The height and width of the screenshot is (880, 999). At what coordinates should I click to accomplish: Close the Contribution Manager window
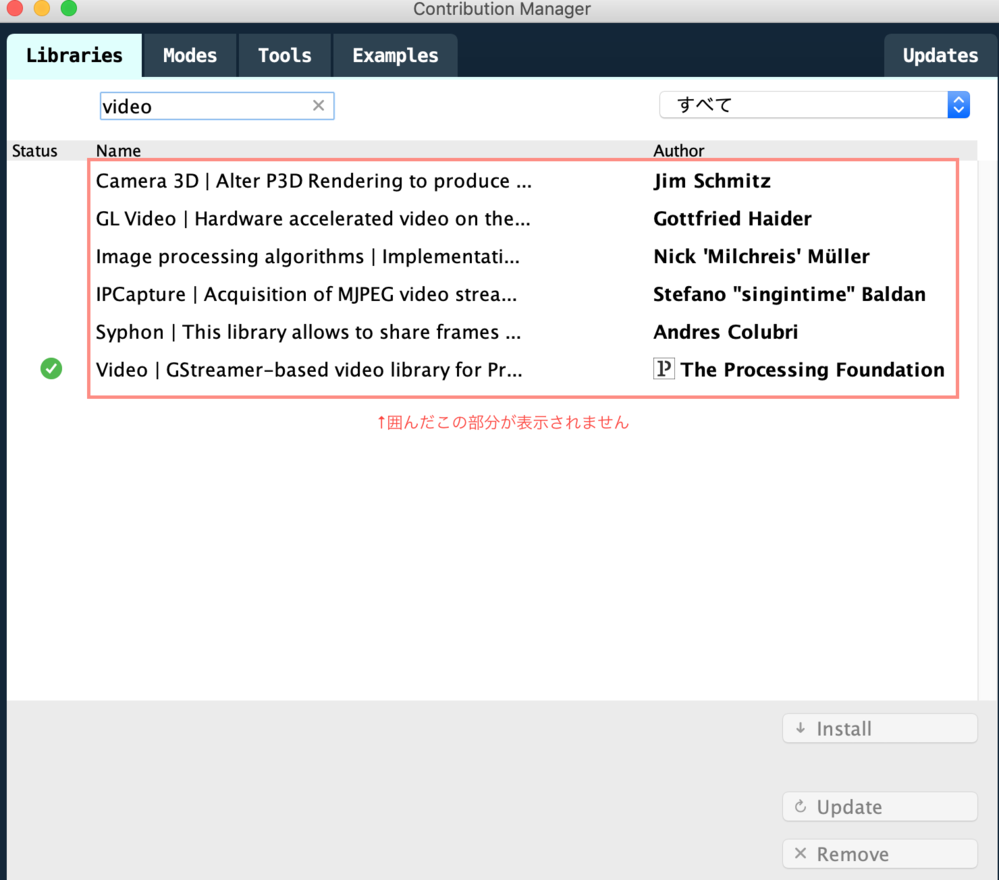[x=15, y=8]
